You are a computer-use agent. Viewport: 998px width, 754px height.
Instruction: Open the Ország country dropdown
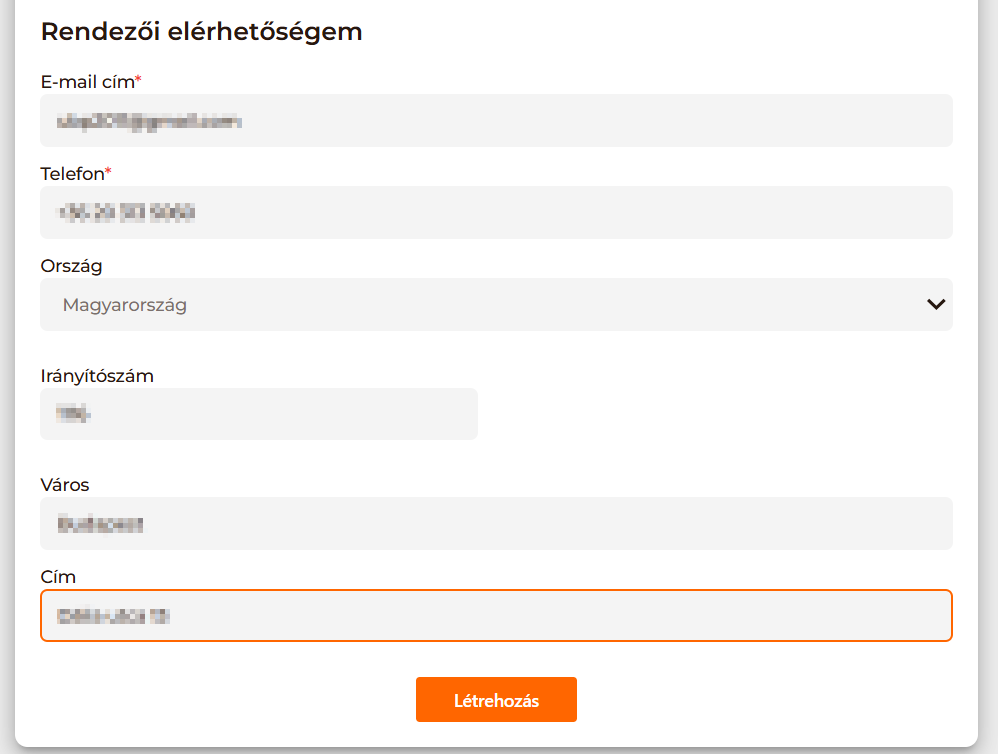point(496,305)
